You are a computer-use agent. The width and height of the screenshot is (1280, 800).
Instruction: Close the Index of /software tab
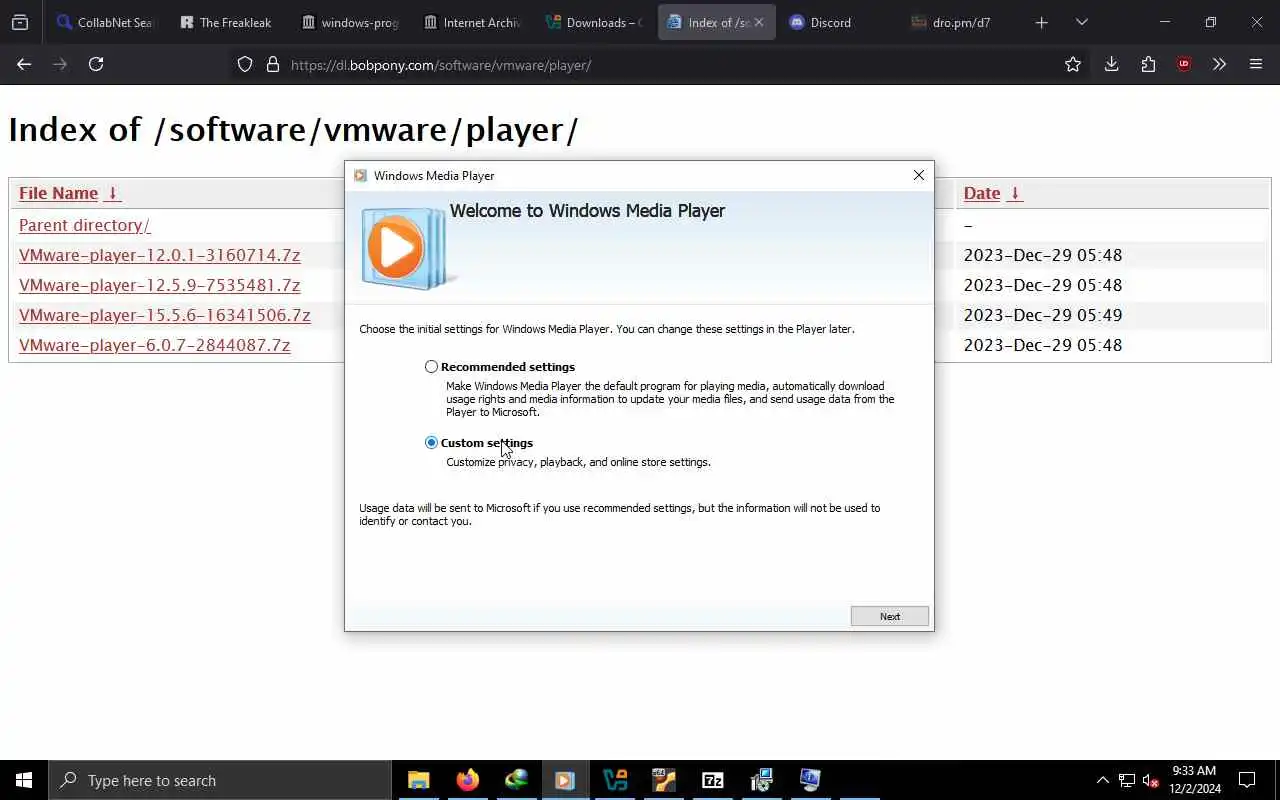pos(758,22)
